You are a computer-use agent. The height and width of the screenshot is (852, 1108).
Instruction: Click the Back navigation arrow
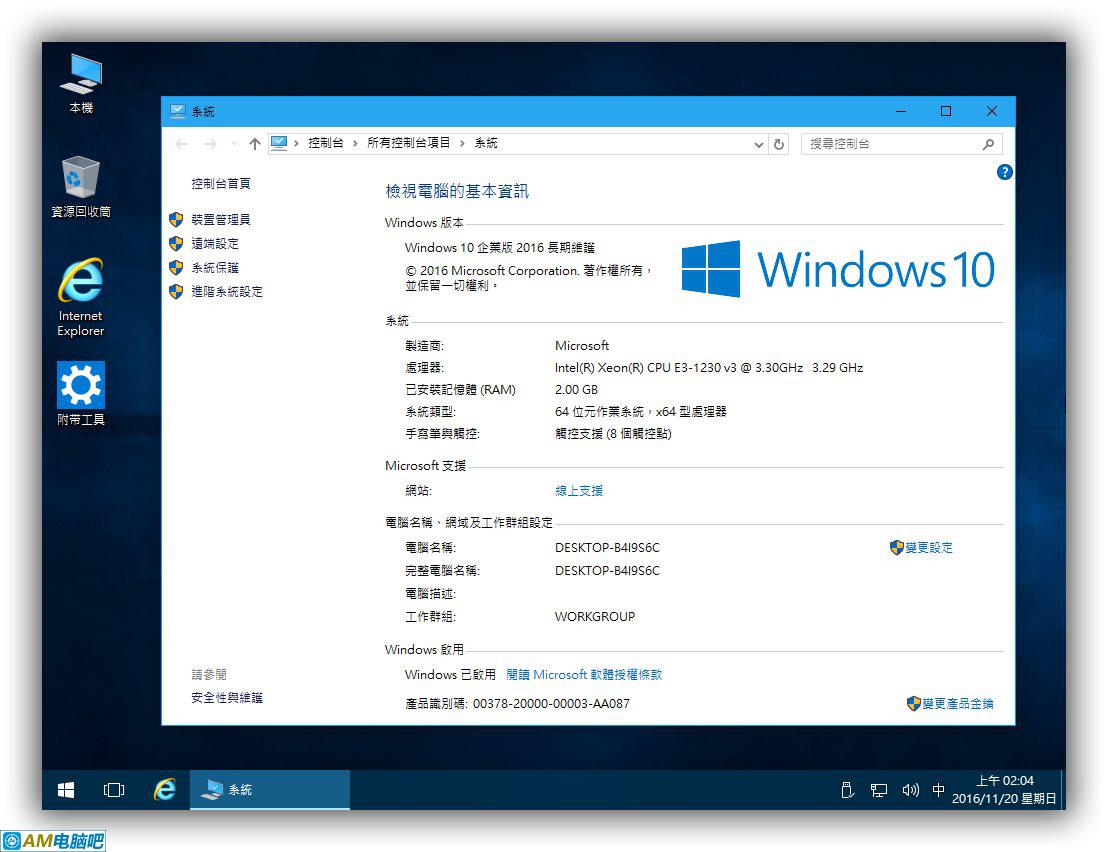182,144
